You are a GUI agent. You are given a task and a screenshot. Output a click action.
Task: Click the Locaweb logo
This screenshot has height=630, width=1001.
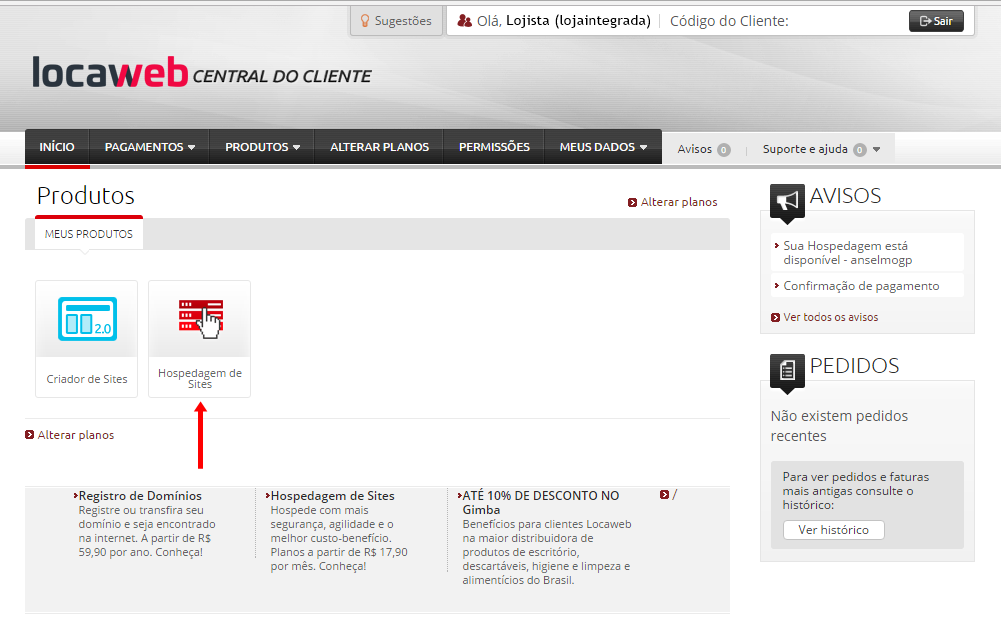(x=110, y=72)
